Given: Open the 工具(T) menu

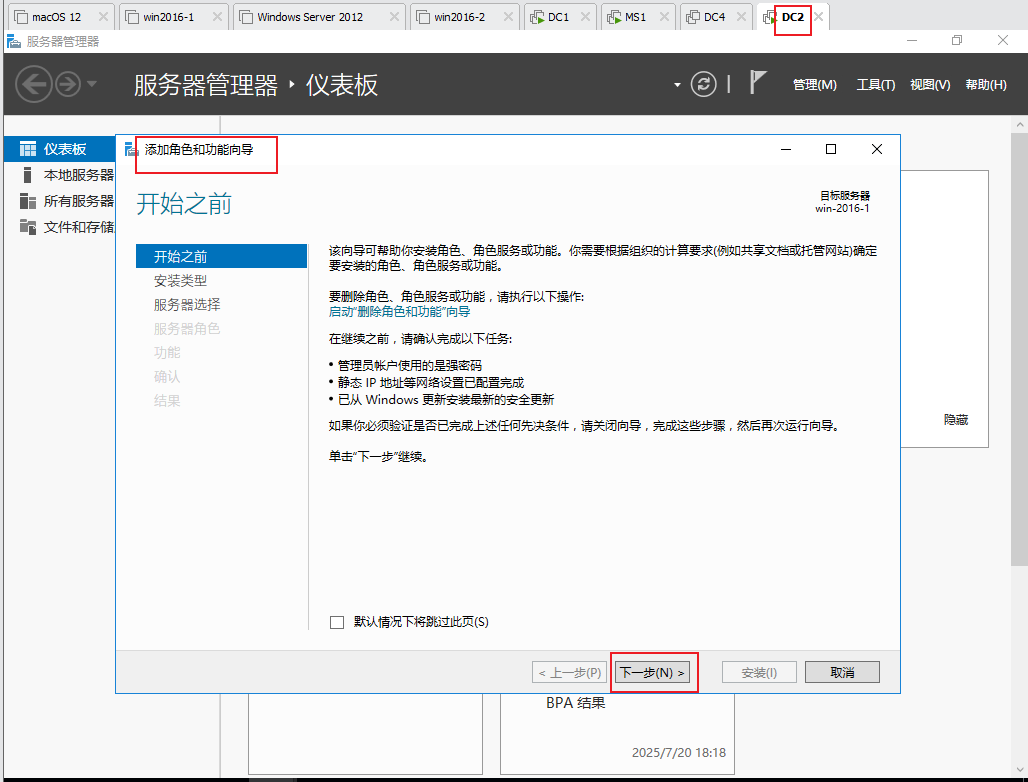Looking at the screenshot, I should 876,85.
